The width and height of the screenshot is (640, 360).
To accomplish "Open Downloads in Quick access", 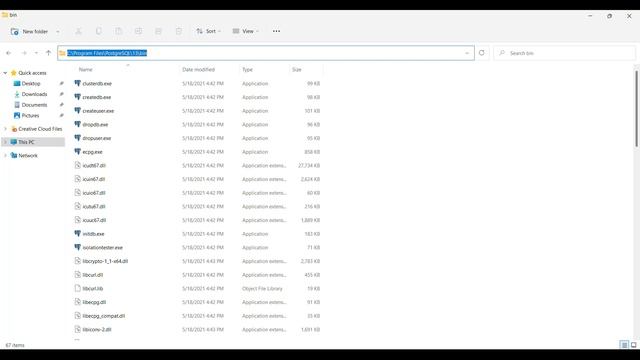I will 34,94.
